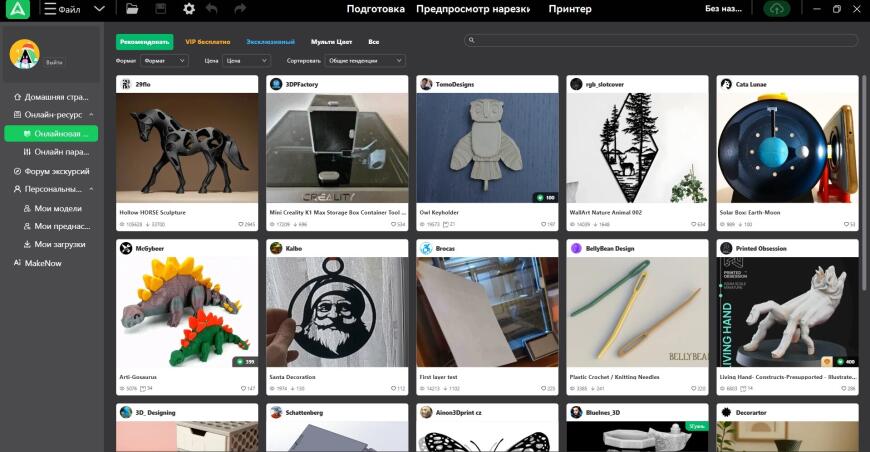Click the Anycubic logo in the top bar

pyautogui.click(x=17, y=9)
